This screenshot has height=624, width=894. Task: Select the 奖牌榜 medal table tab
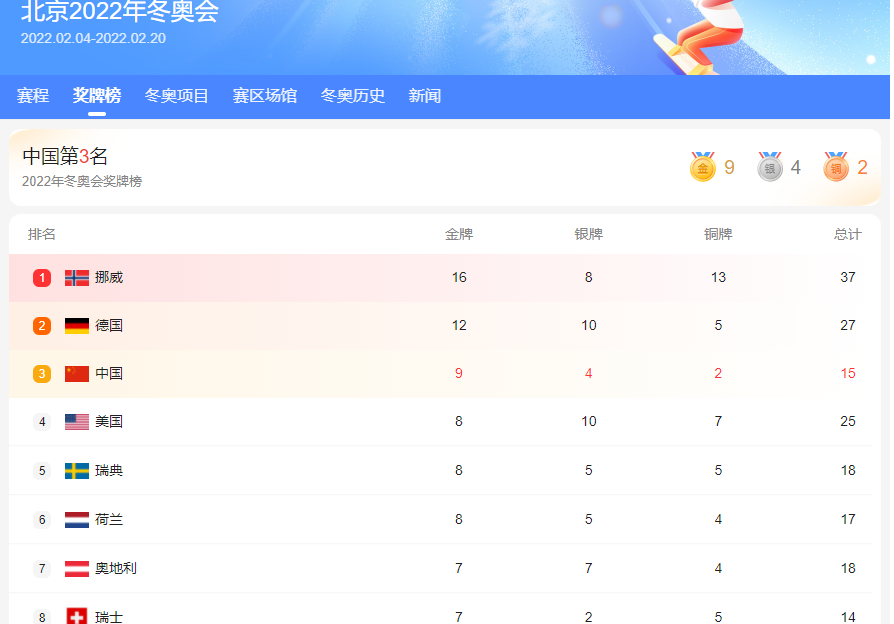coord(97,95)
